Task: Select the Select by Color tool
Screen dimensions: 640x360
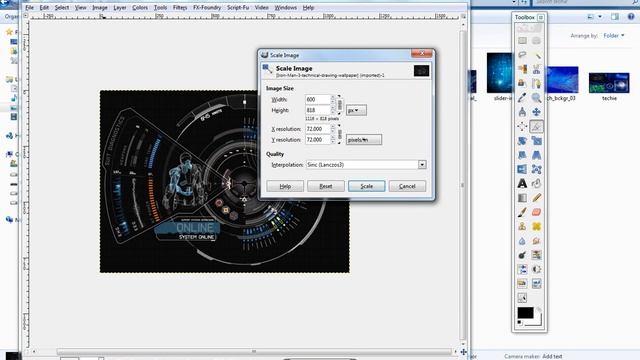Action: 522,69
